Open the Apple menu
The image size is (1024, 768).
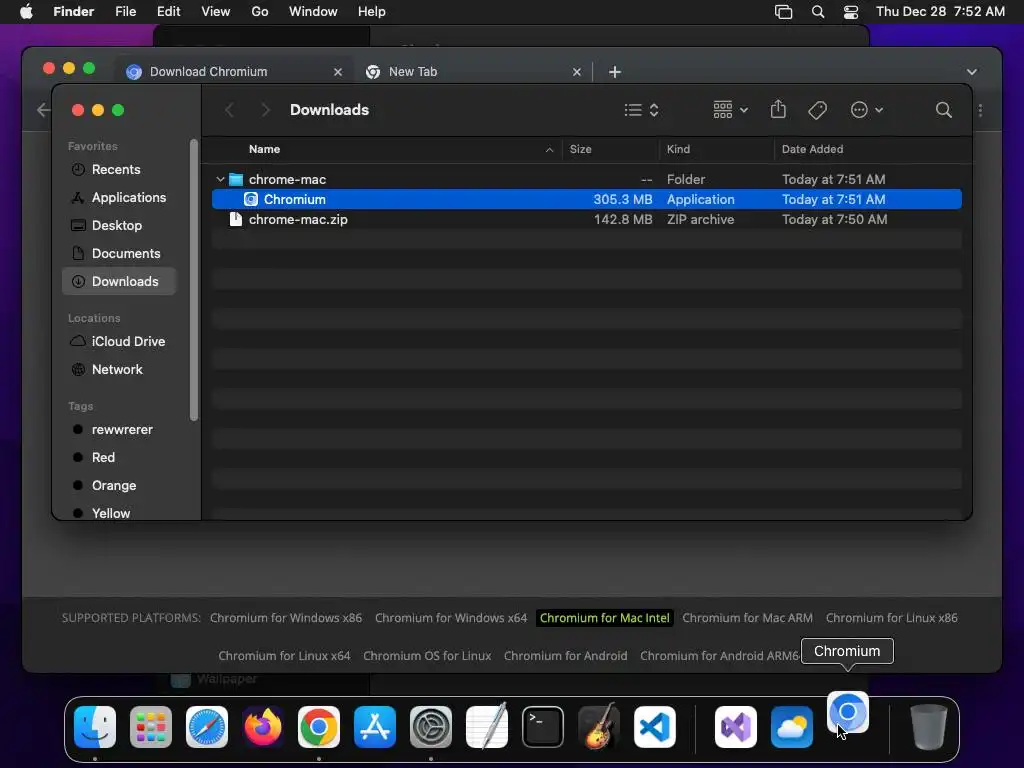coord(26,12)
